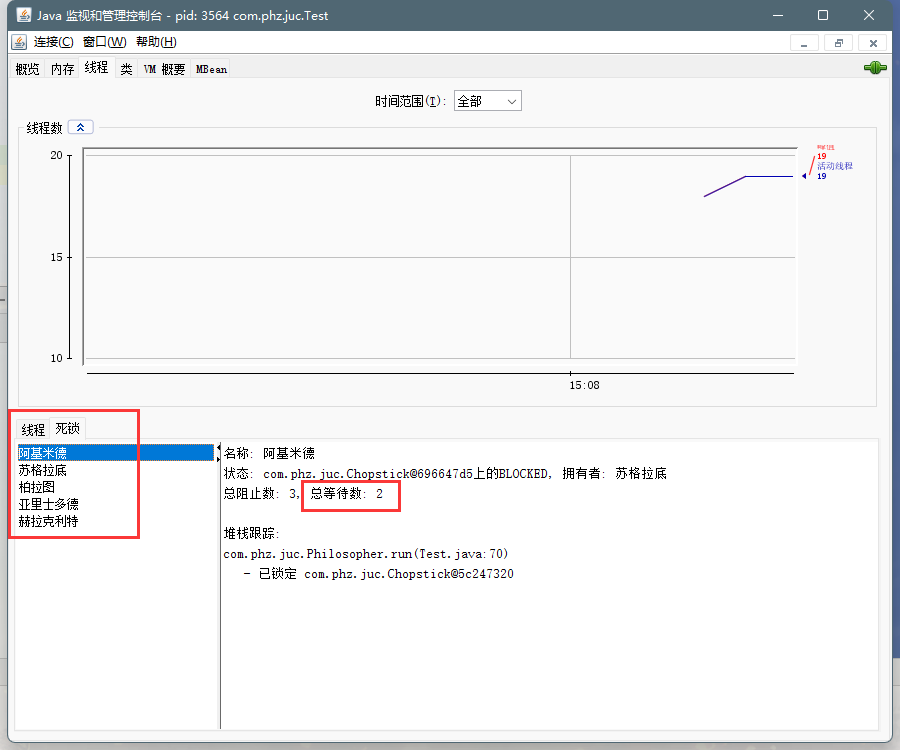Close the inner console window
This screenshot has height=750, width=900.
(873, 43)
